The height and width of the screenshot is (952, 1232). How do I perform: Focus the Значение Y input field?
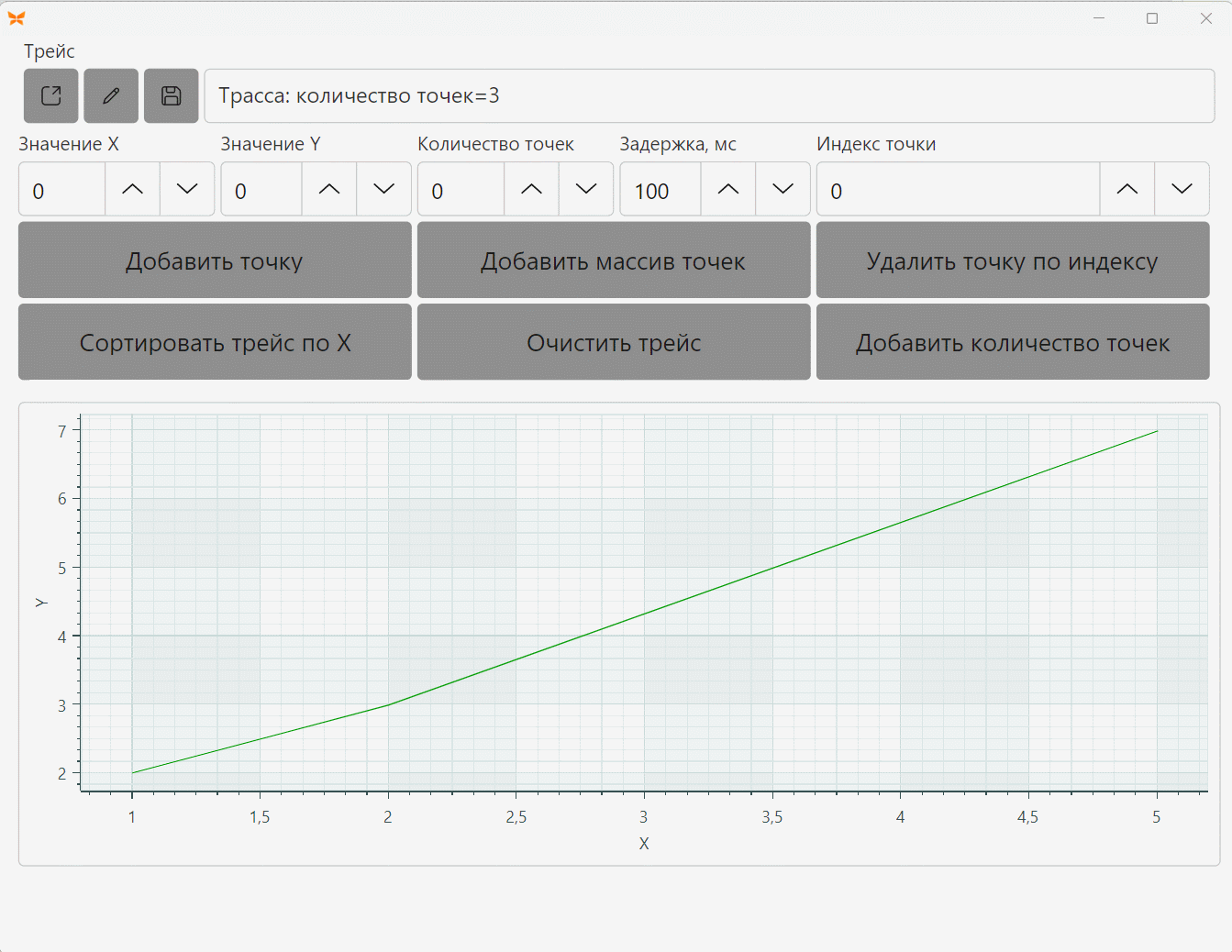tap(261, 190)
